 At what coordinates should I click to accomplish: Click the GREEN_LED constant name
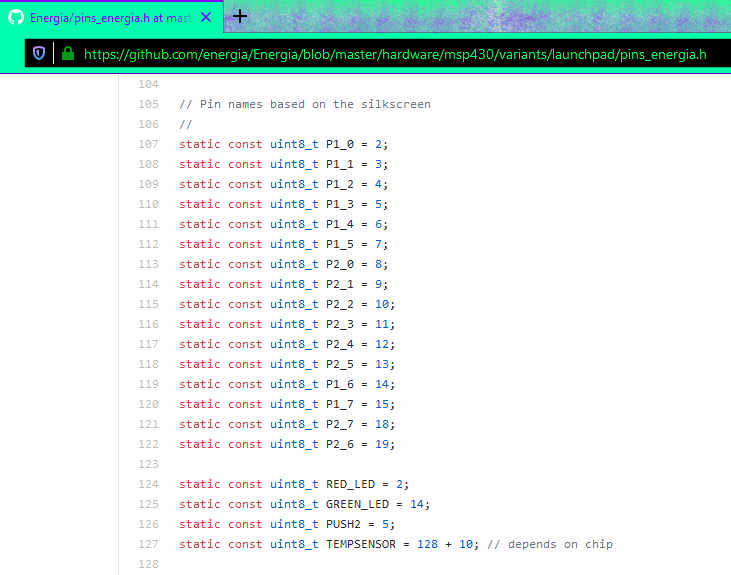[360, 504]
